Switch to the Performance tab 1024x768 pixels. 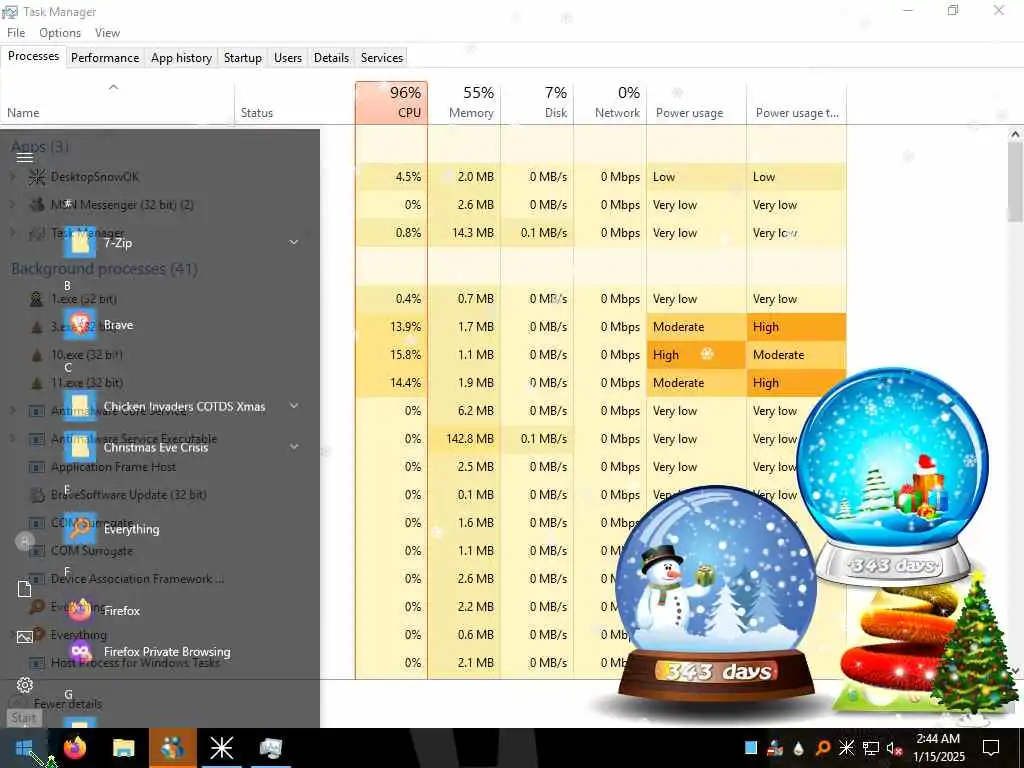point(104,57)
